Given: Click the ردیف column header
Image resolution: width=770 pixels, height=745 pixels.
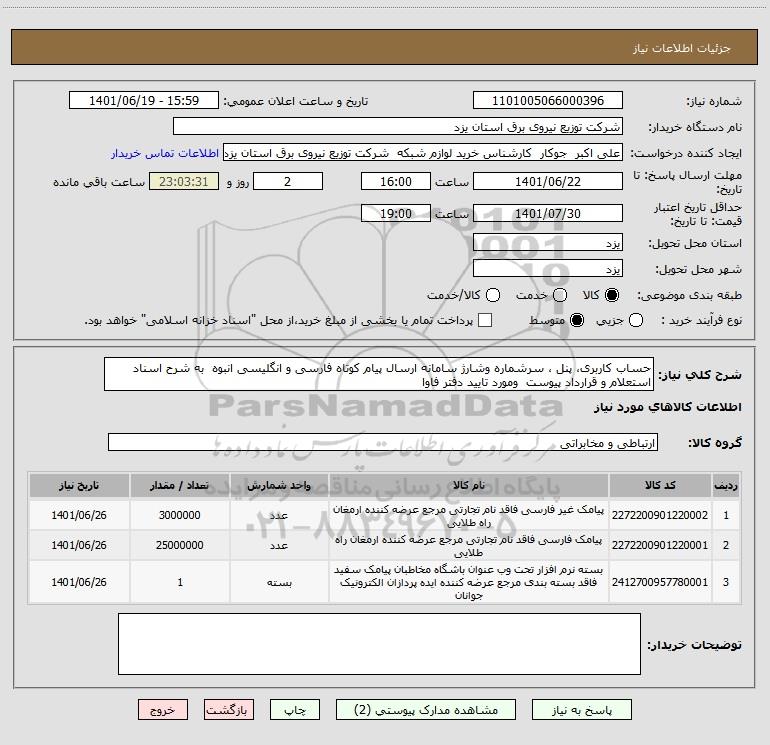Looking at the screenshot, I should coord(726,486).
